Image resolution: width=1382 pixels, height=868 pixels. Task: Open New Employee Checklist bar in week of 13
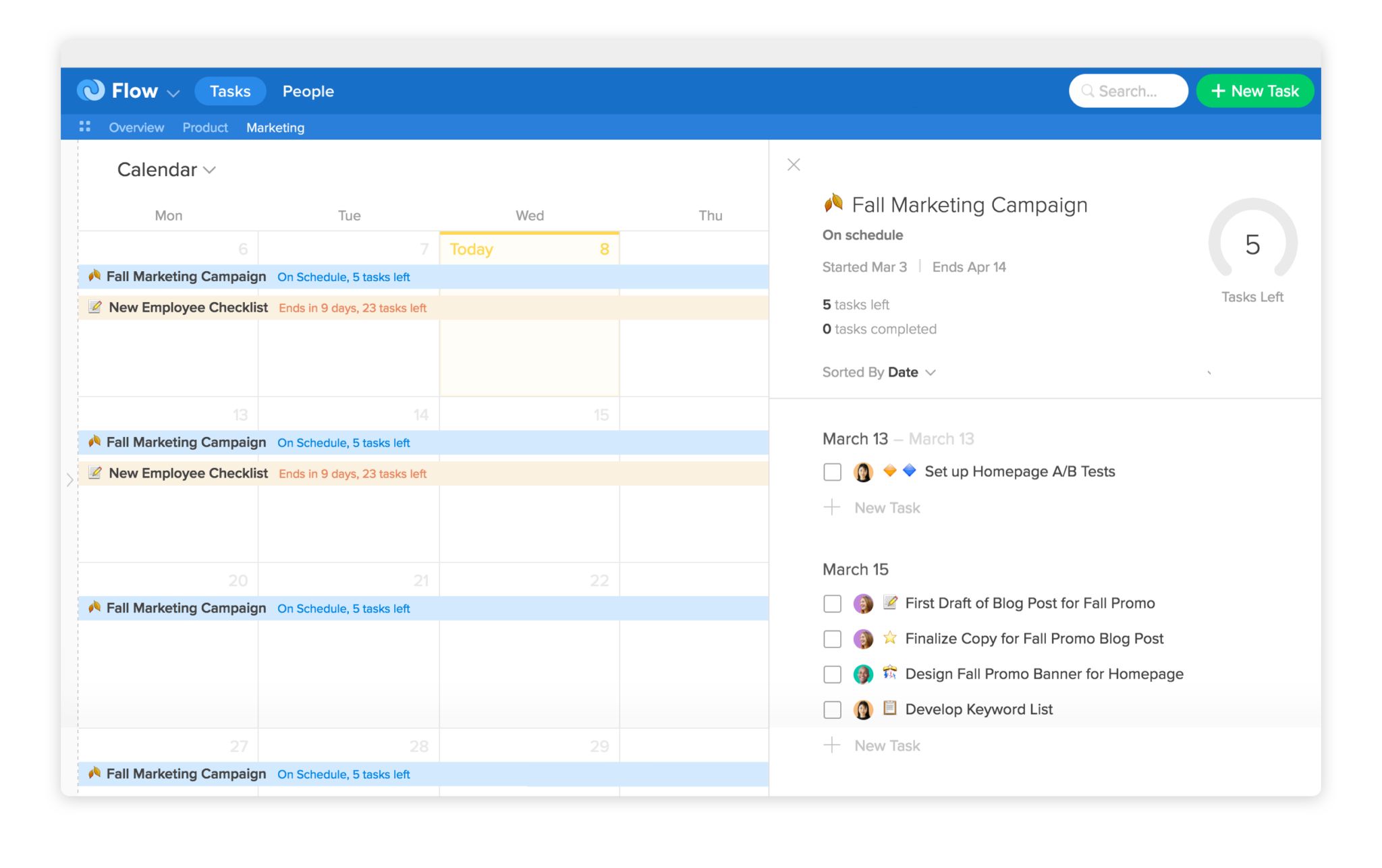coord(423,473)
